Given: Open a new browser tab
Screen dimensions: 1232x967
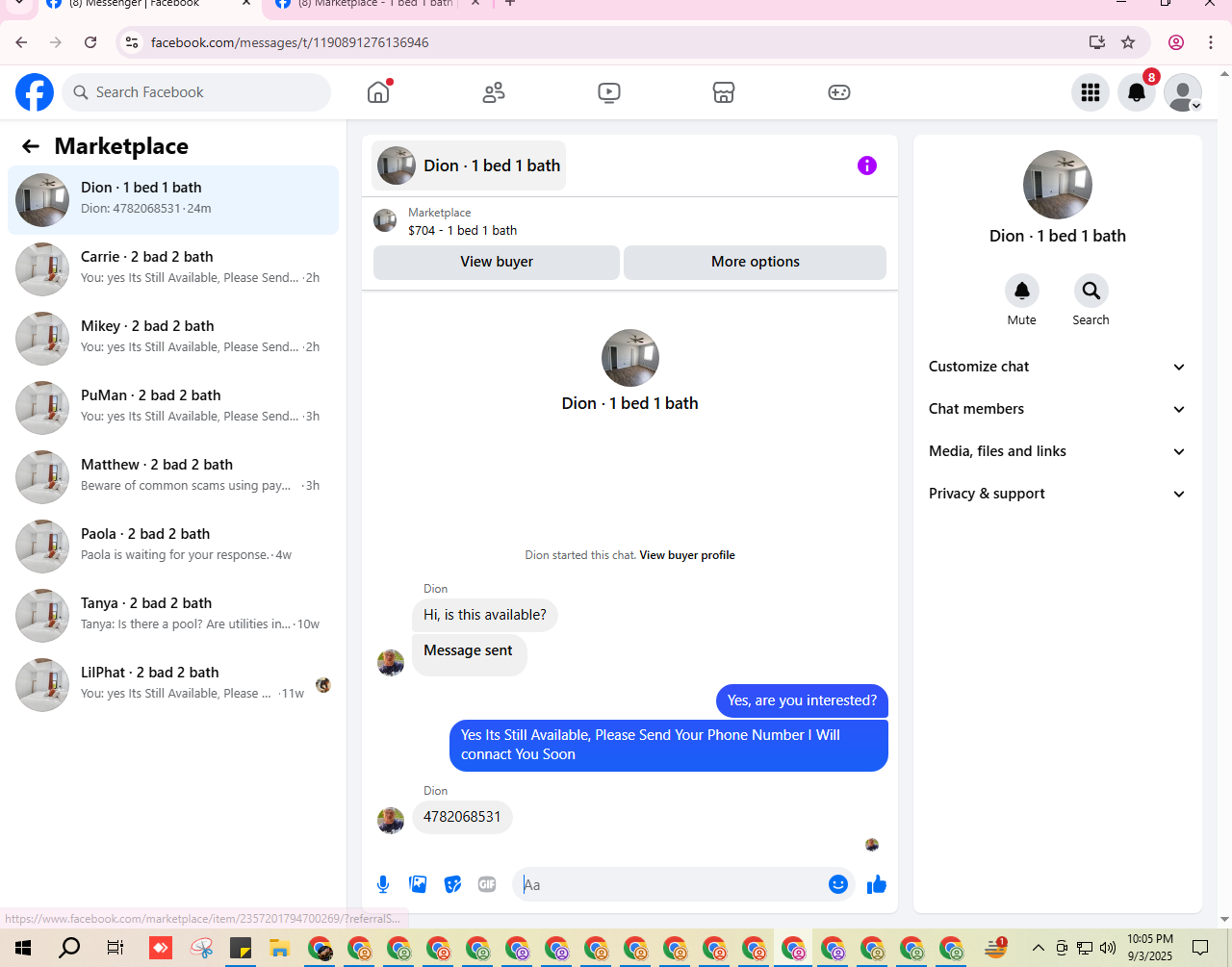Looking at the screenshot, I should [x=510, y=4].
